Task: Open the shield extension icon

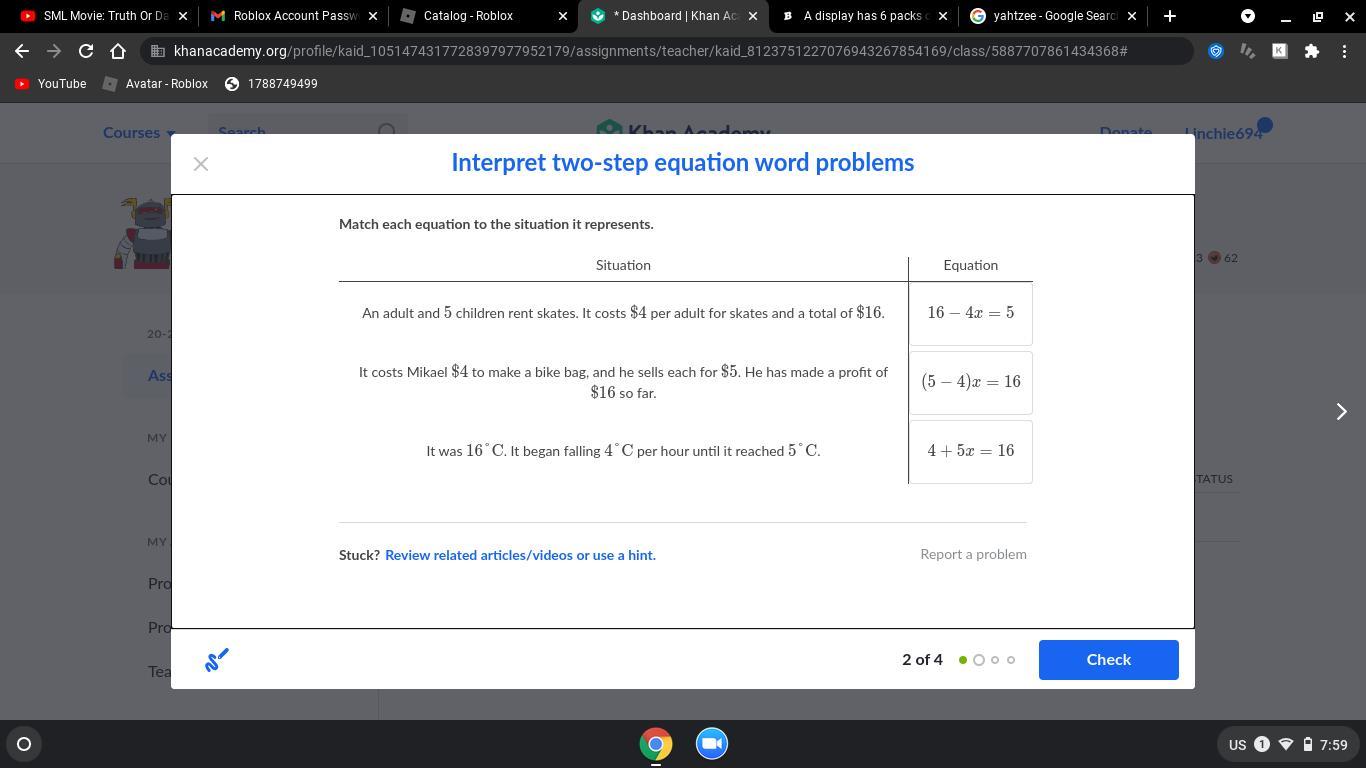Action: (1216, 51)
